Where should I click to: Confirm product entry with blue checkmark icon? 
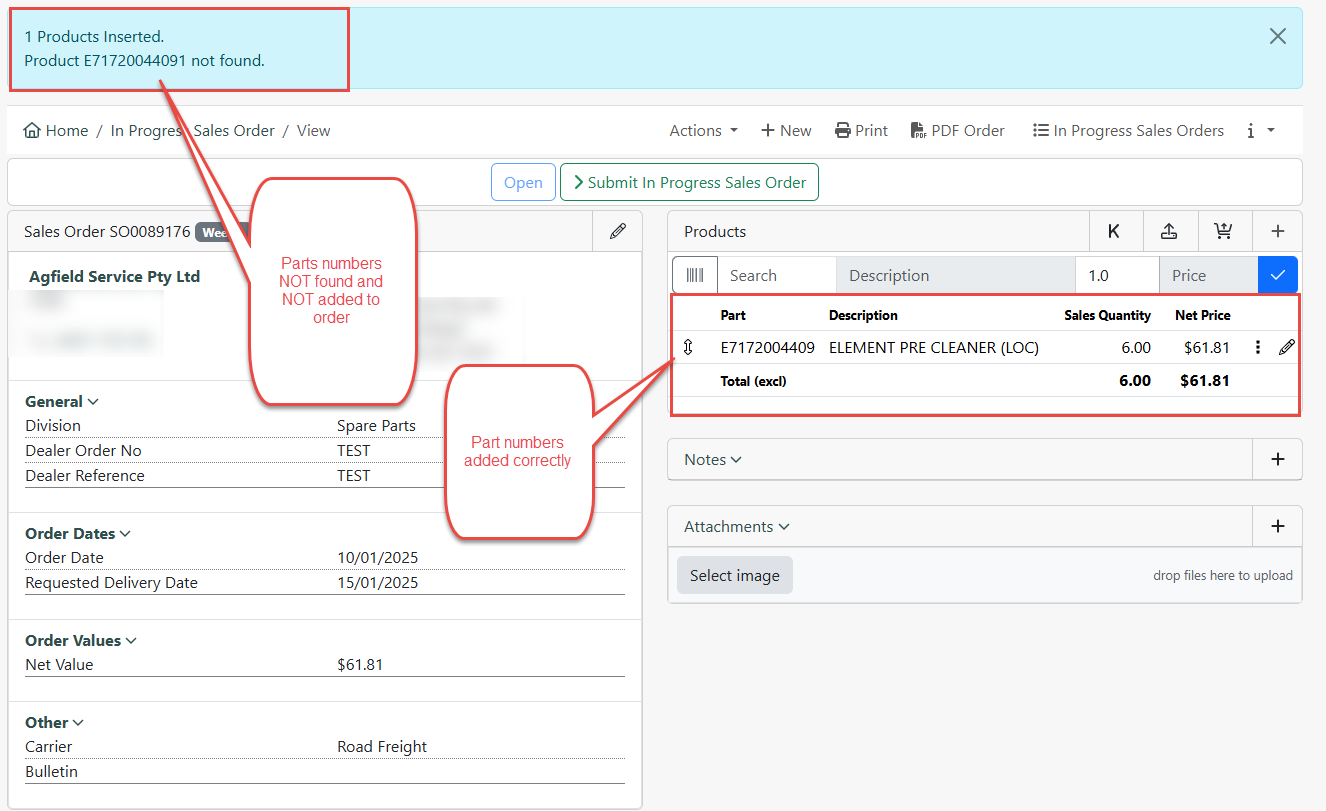pos(1278,274)
